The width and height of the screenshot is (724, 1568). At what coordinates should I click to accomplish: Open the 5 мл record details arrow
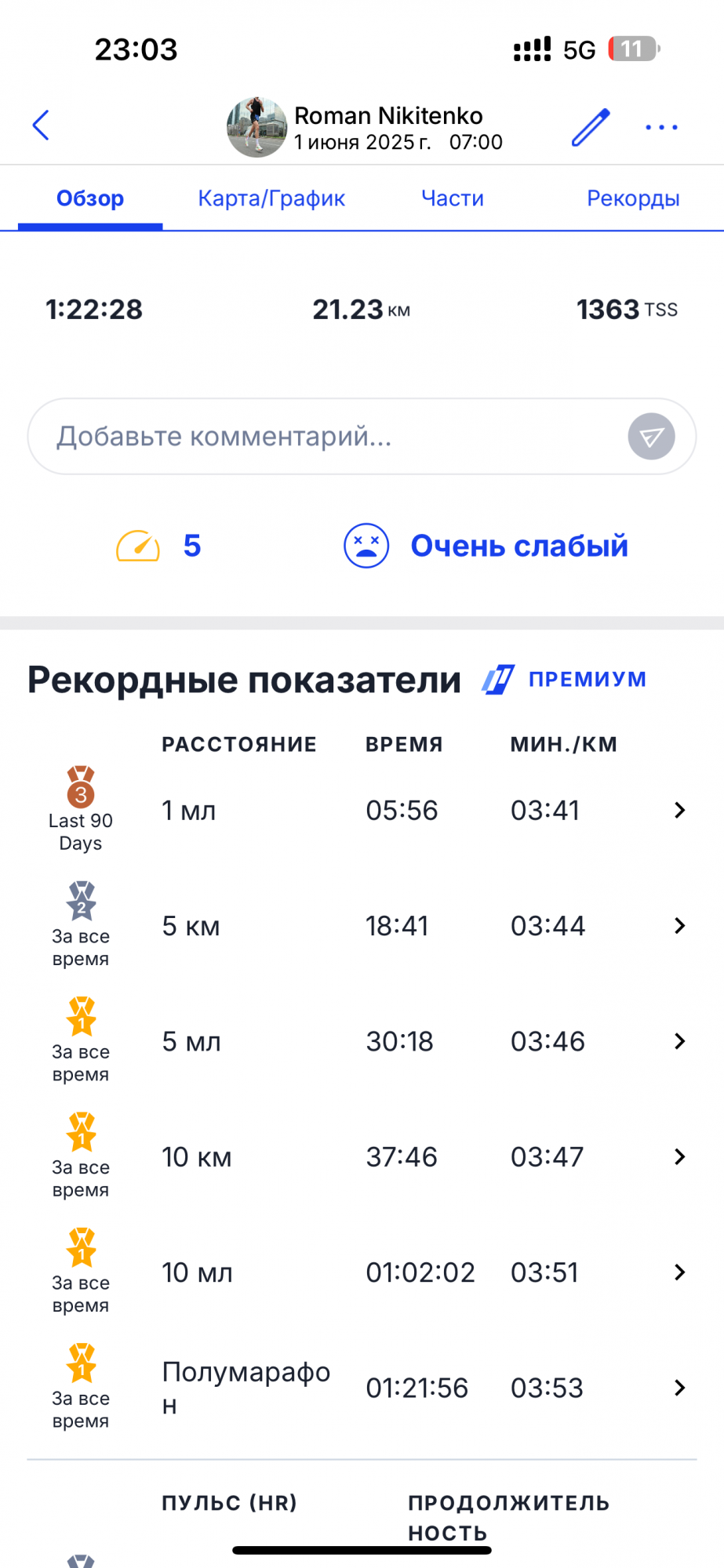click(679, 1041)
